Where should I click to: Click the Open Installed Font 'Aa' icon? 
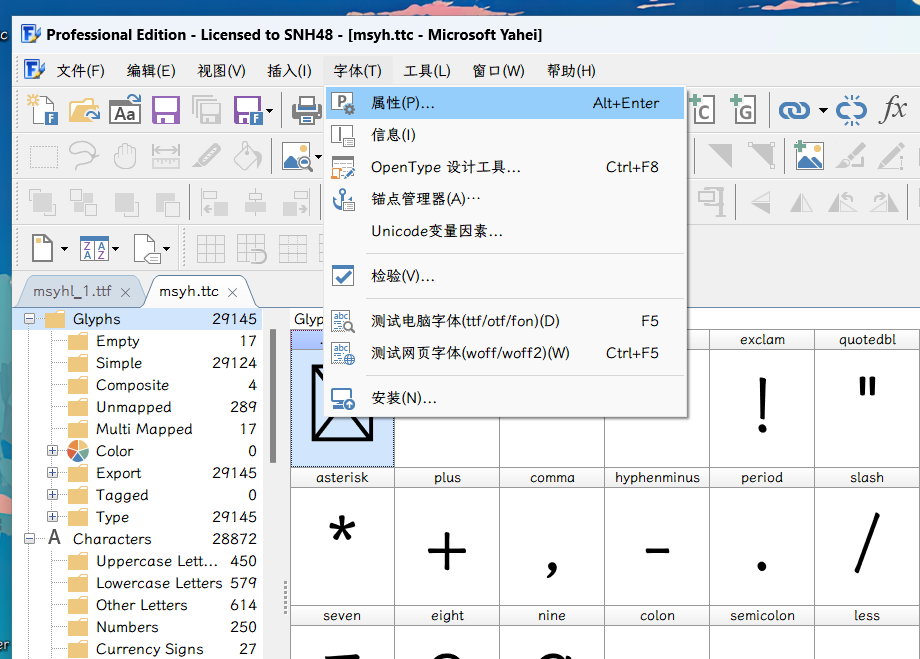click(125, 110)
